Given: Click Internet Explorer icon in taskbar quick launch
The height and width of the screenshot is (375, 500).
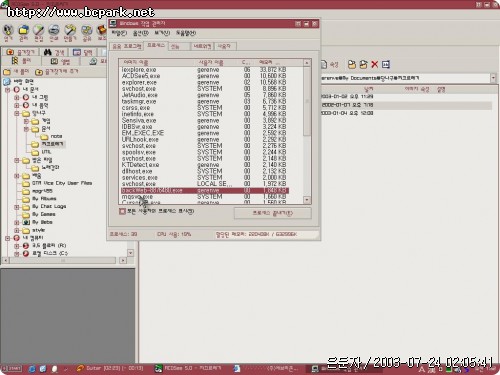Looking at the screenshot, I should point(32,369).
